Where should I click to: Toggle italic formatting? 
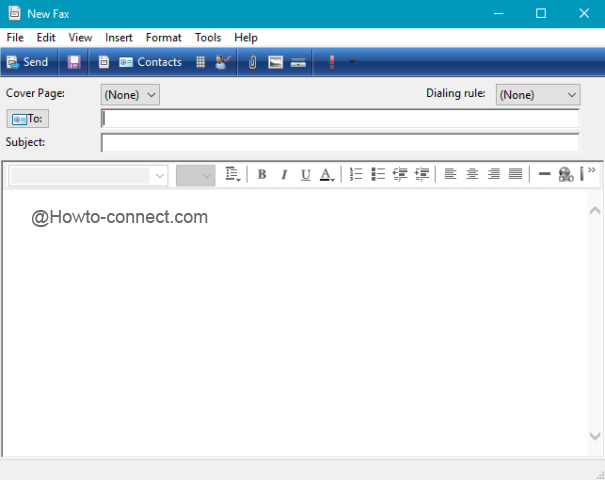284,174
